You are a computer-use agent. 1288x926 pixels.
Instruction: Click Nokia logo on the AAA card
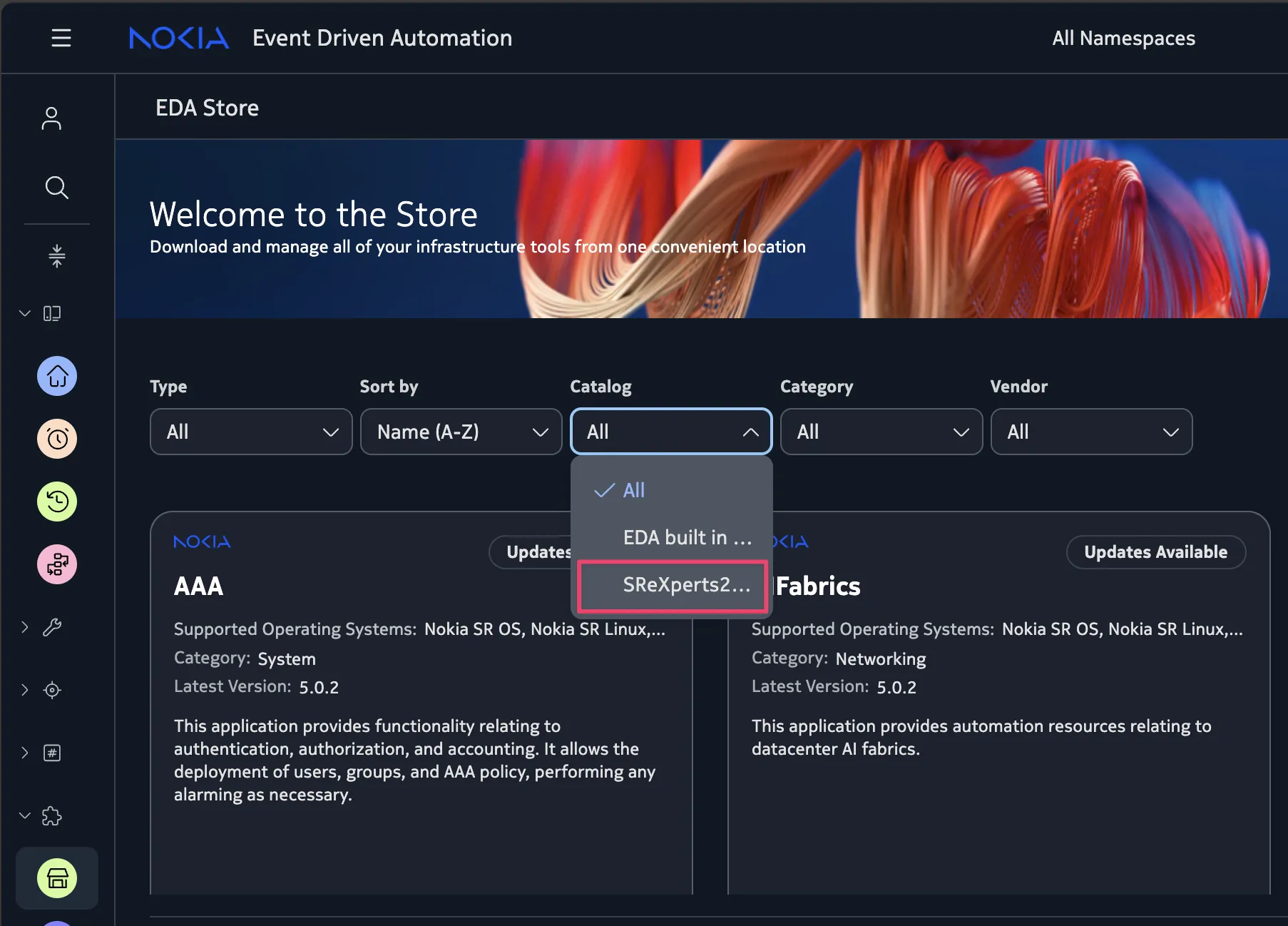(x=203, y=542)
